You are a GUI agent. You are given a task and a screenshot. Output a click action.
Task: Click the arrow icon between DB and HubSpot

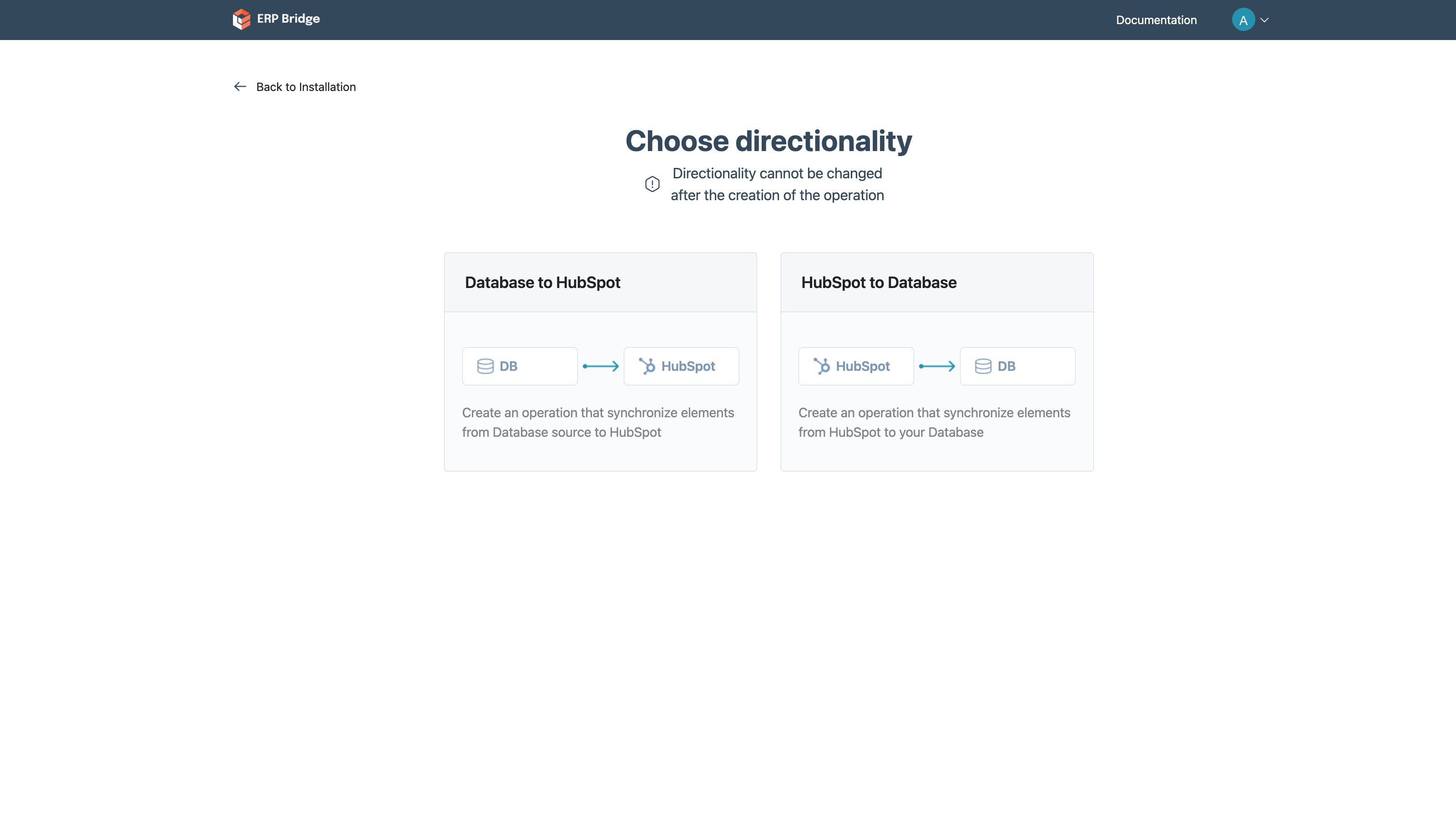click(x=600, y=366)
